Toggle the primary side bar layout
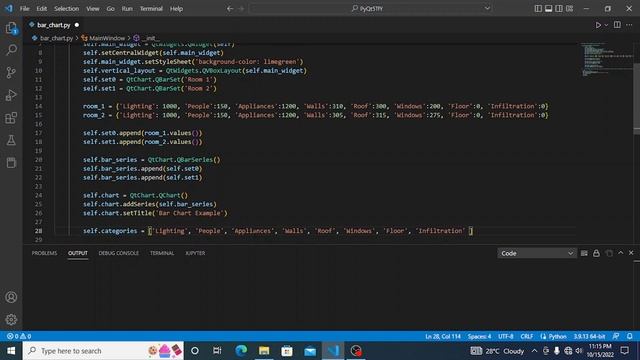The width and height of the screenshot is (640, 360). click(538, 9)
